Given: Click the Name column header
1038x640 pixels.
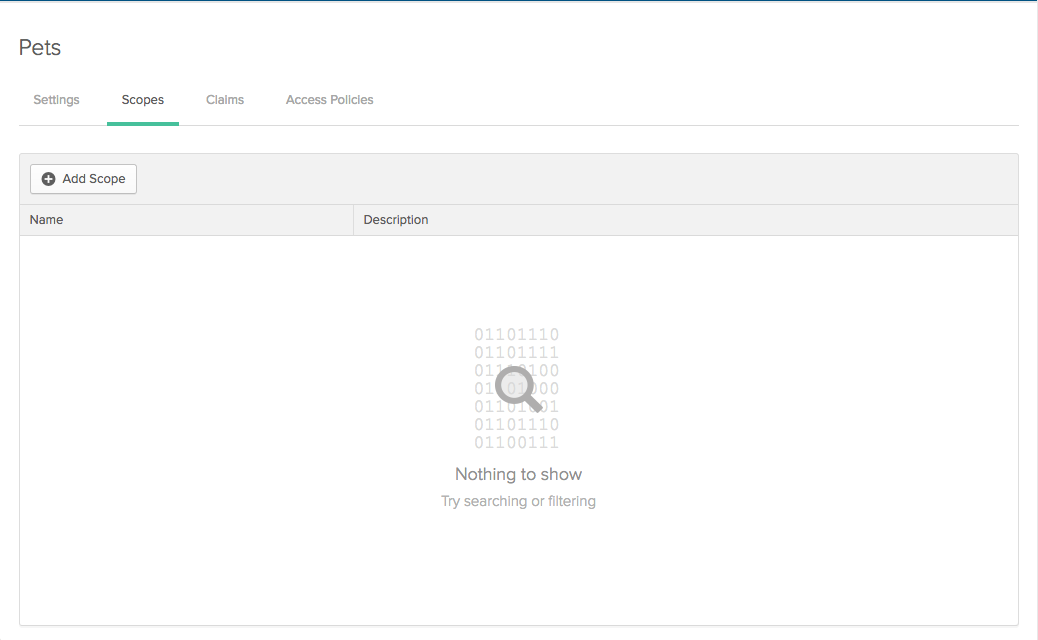Looking at the screenshot, I should pyautogui.click(x=47, y=220).
